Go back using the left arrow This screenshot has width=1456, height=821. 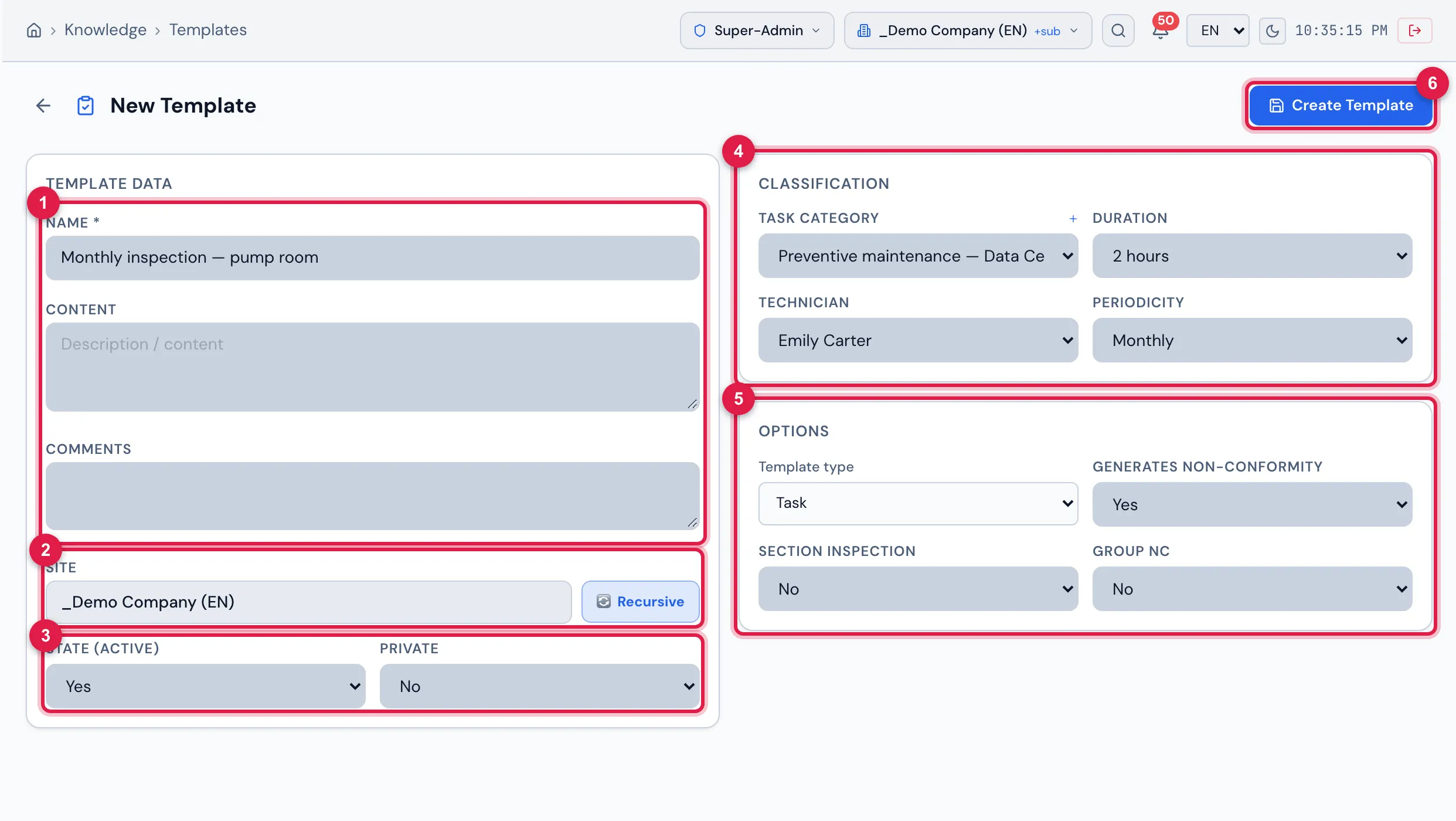pyautogui.click(x=43, y=106)
